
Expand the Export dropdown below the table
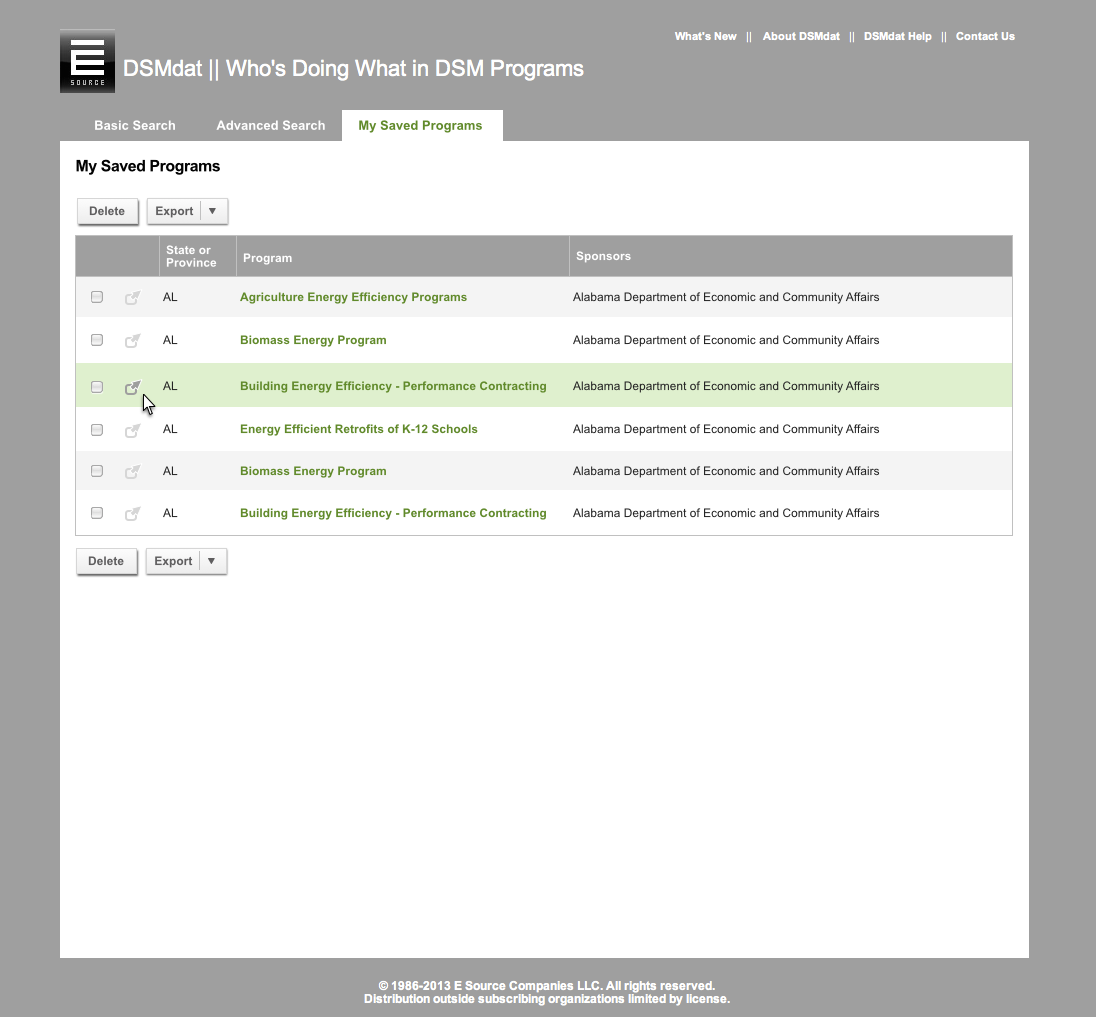click(x=212, y=561)
